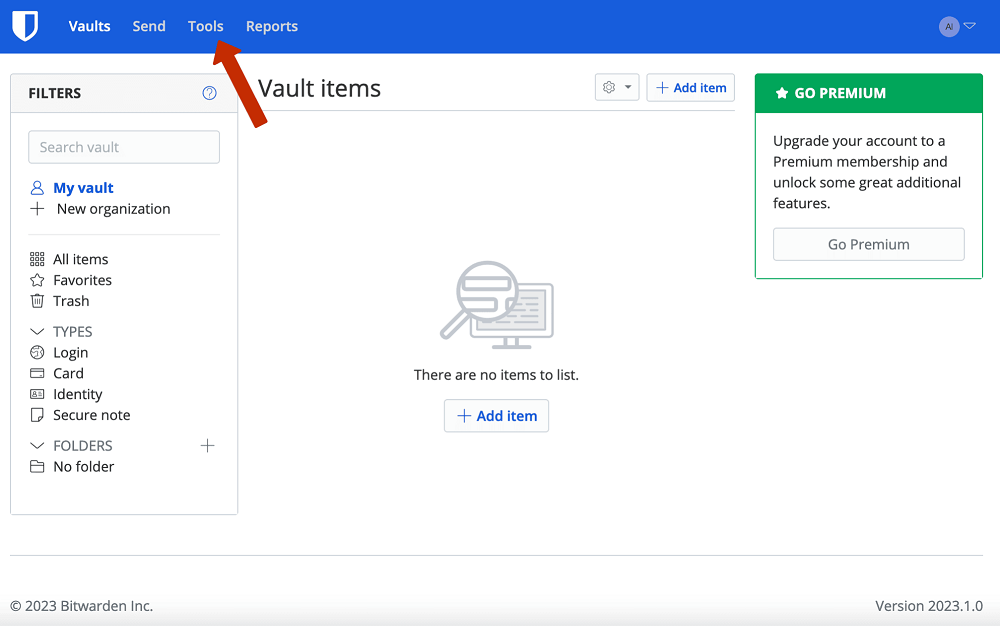Viewport: 1000px width, 626px height.
Task: Focus the Search vault field
Action: [124, 147]
